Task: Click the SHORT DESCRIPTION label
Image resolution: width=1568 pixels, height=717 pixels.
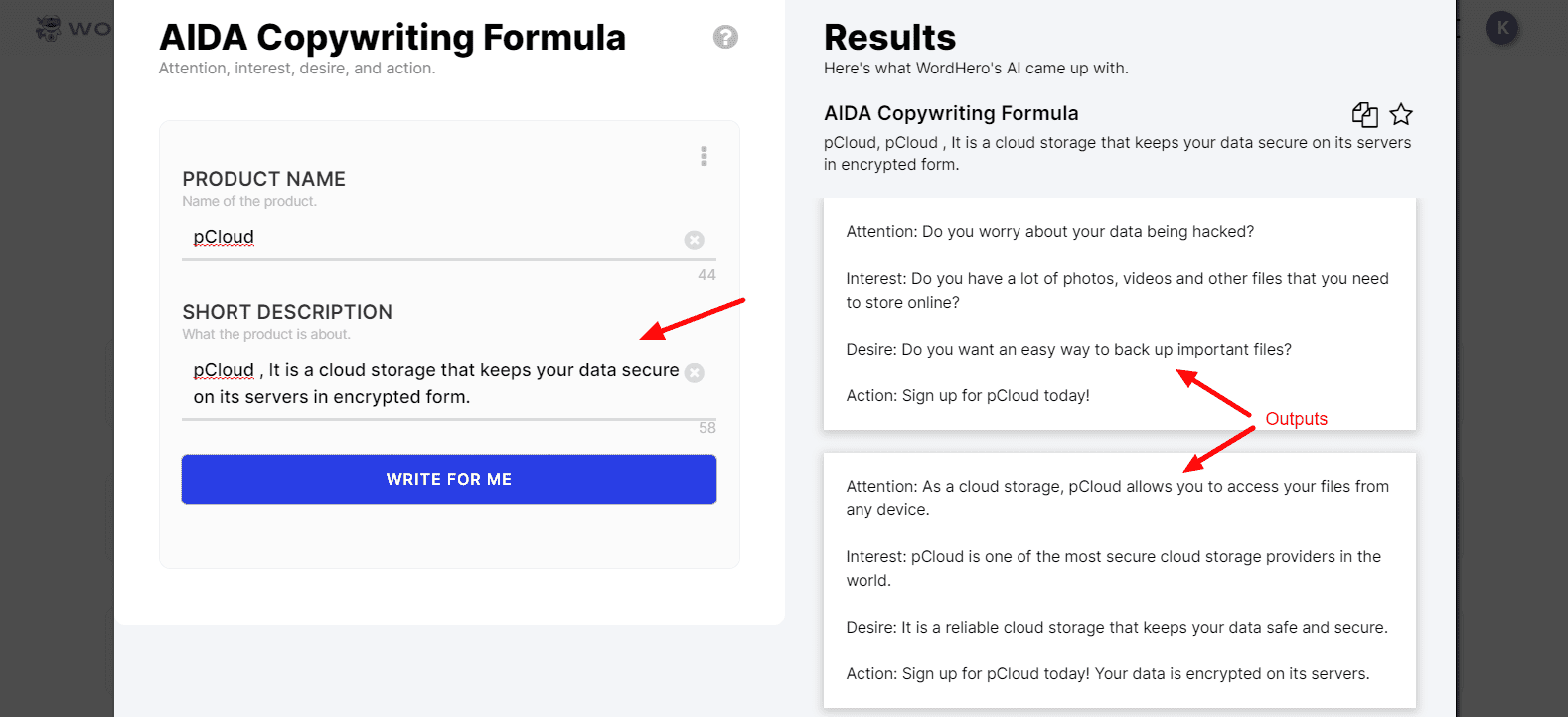Action: coord(287,312)
